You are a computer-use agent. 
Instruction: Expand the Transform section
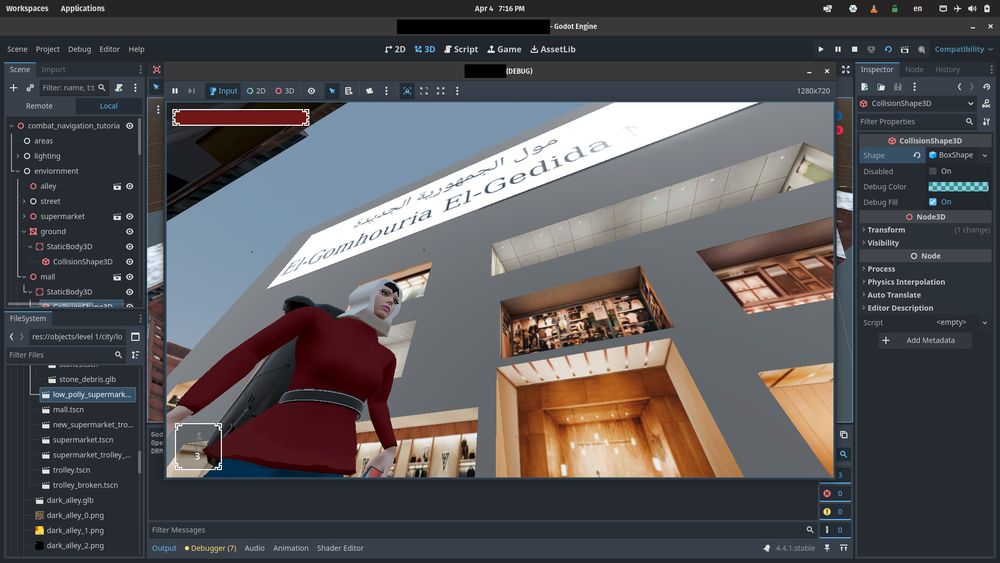click(x=886, y=230)
